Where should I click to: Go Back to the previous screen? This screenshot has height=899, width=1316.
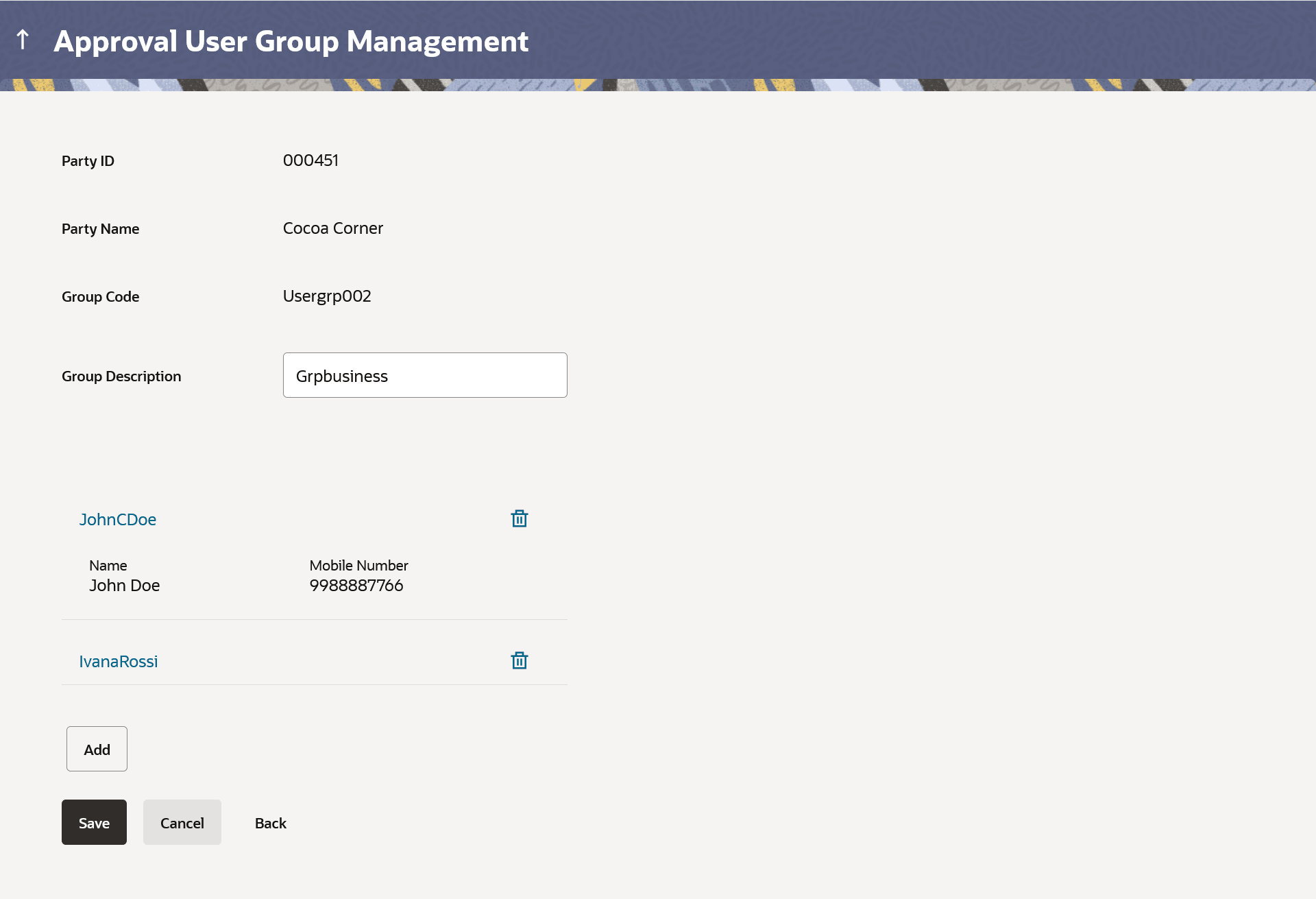pos(271,823)
